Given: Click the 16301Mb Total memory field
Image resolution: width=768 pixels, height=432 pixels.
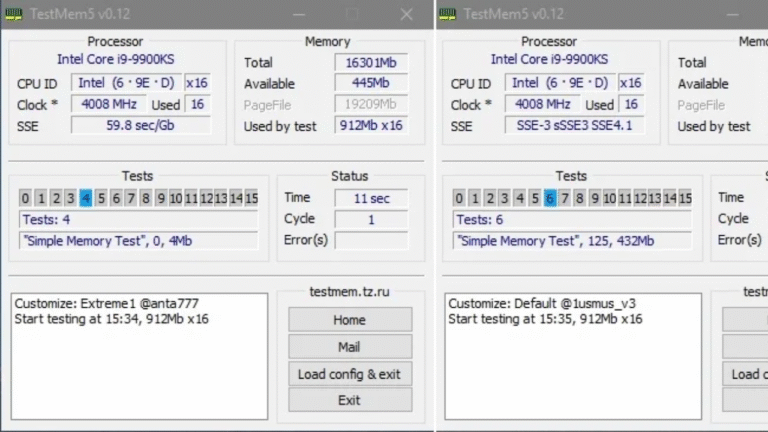Looking at the screenshot, I should (x=371, y=62).
